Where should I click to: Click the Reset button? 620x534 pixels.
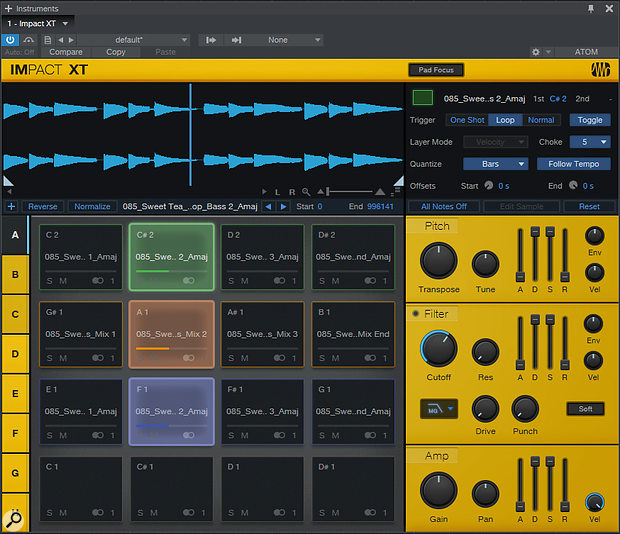pyautogui.click(x=589, y=206)
